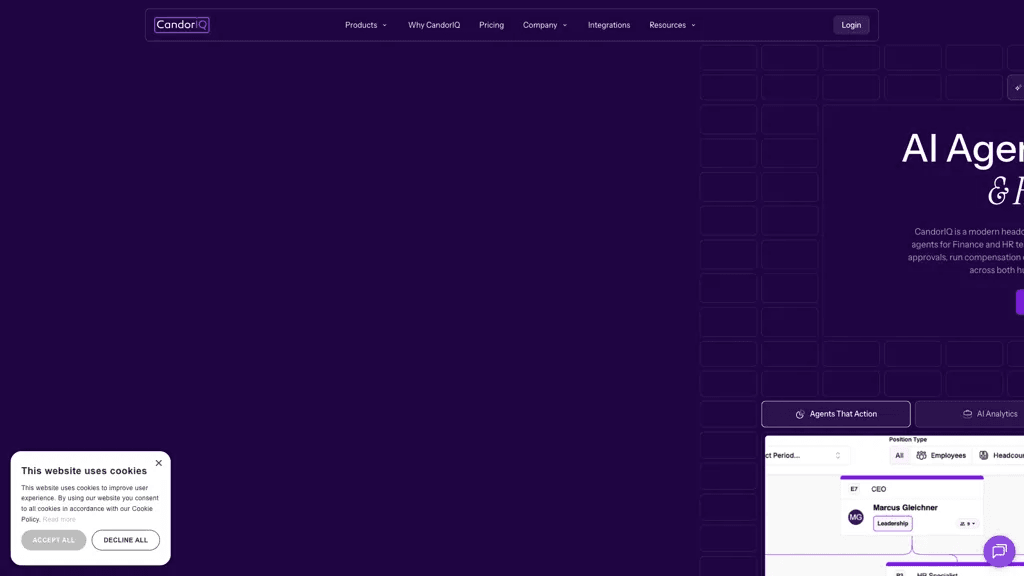Select the All position type filter

click(x=899, y=455)
